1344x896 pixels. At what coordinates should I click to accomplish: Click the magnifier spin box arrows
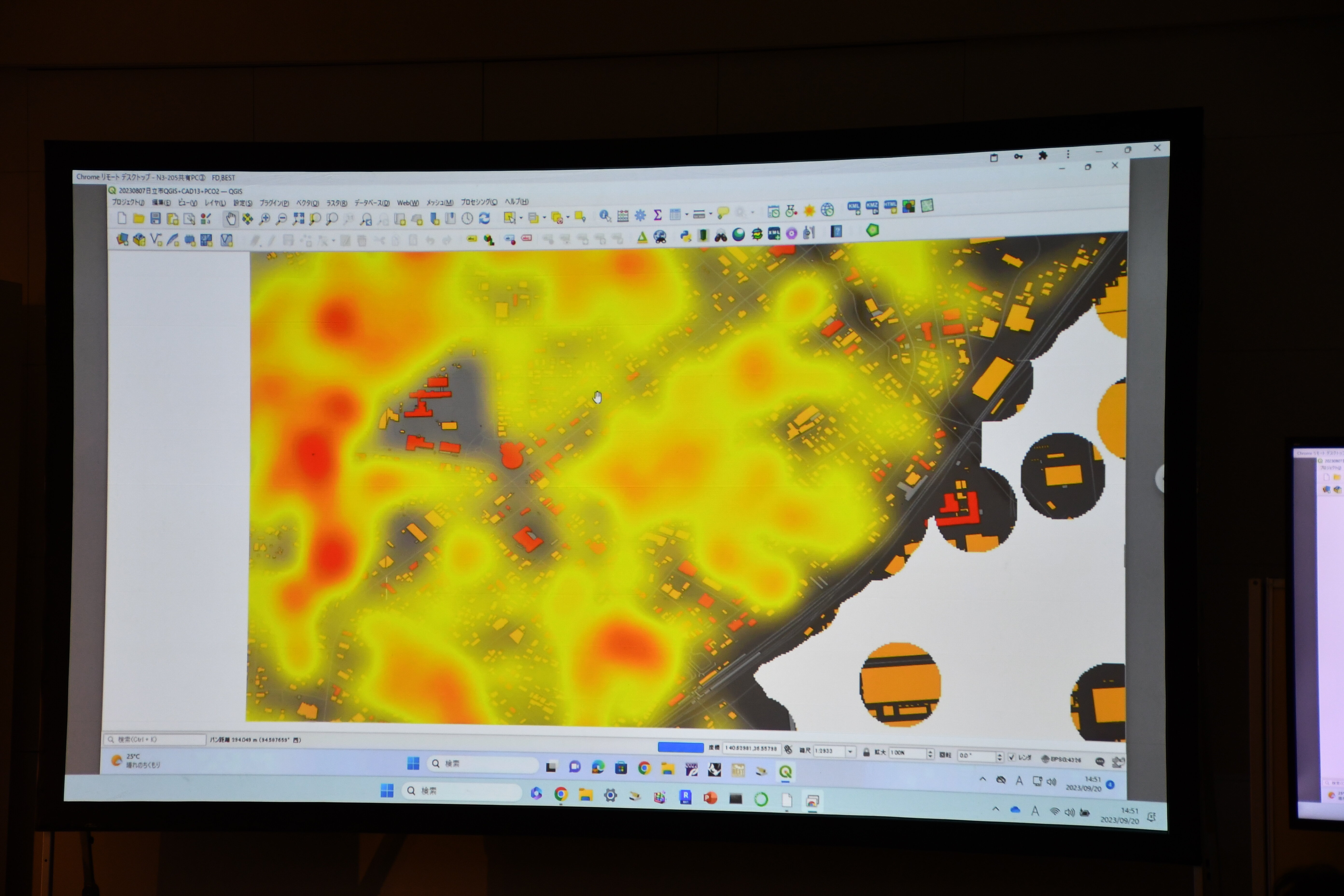pyautogui.click(x=930, y=754)
